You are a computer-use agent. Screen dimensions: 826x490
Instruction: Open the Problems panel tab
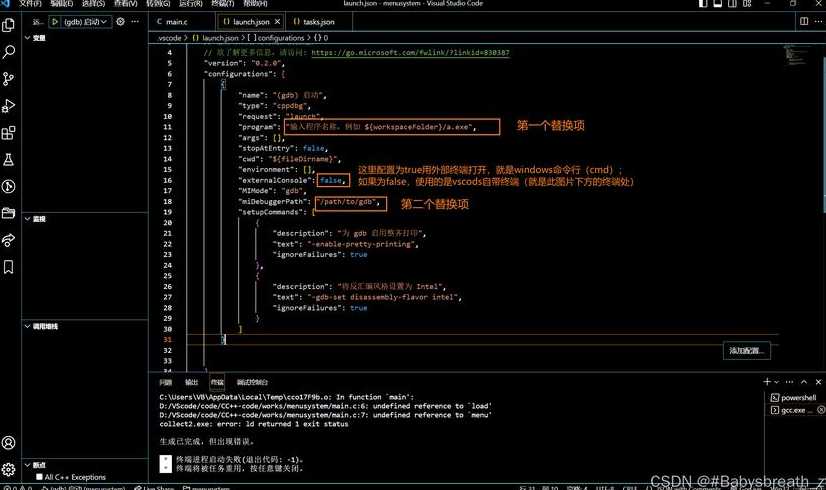pyautogui.click(x=166, y=382)
